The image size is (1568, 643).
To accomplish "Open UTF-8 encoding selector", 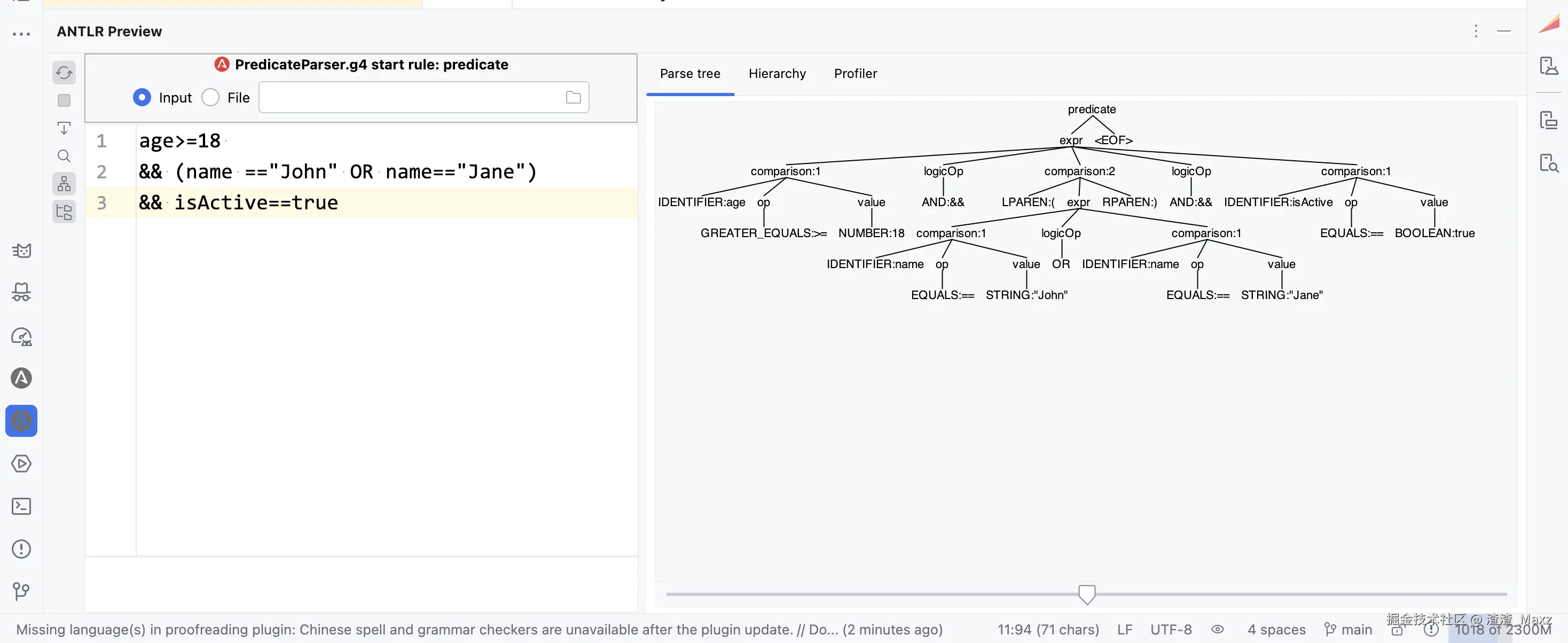I will pos(1171,630).
